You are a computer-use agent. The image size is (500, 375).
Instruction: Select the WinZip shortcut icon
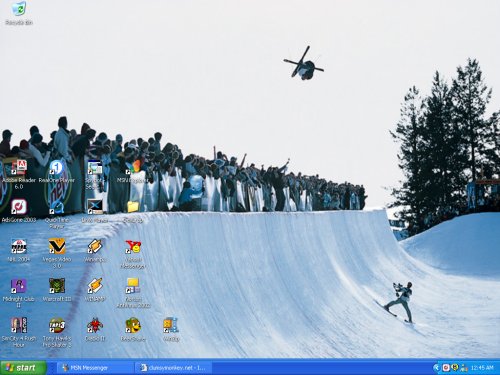pos(171,326)
